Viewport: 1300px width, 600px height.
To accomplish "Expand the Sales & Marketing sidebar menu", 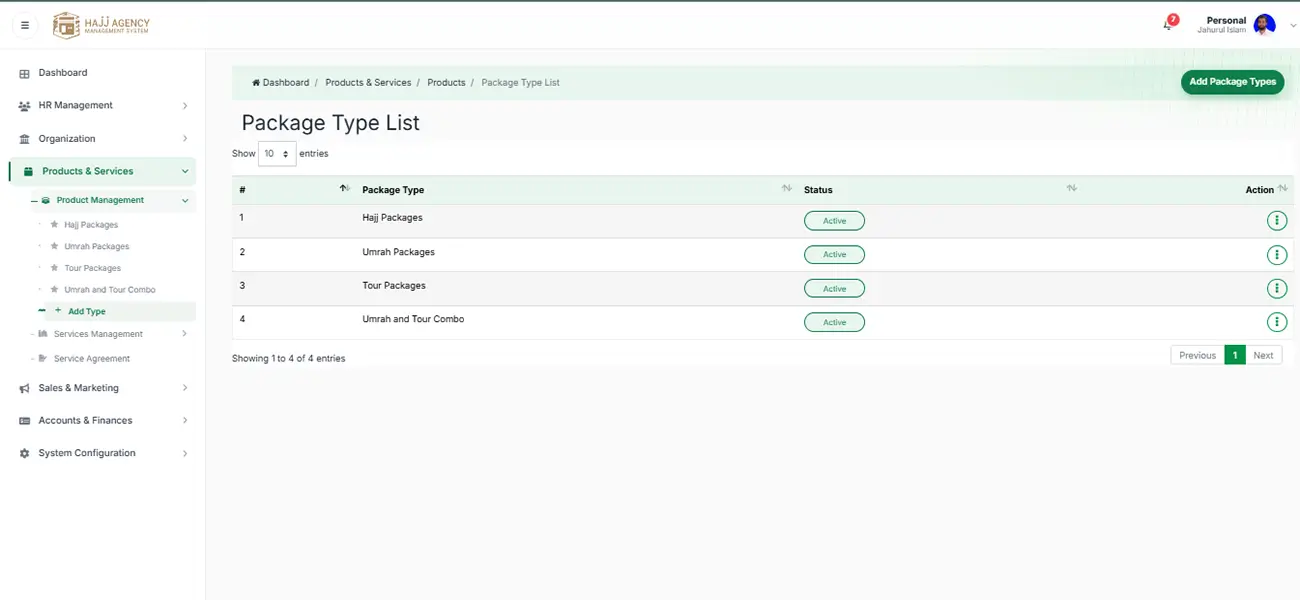I will pos(103,388).
